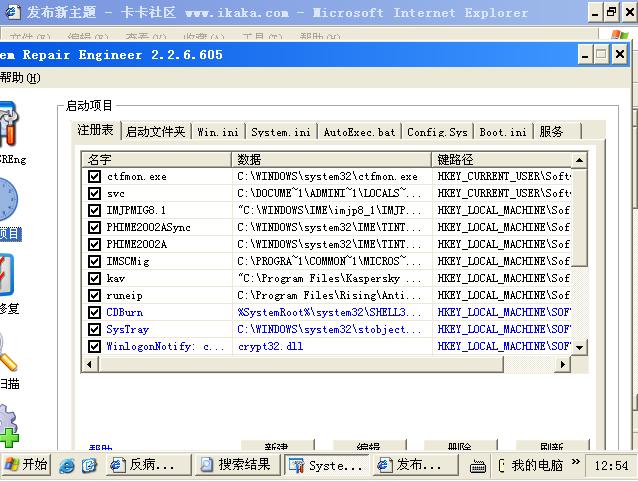Click the Windows Start button 开始
638x481 pixels.
tap(26, 465)
